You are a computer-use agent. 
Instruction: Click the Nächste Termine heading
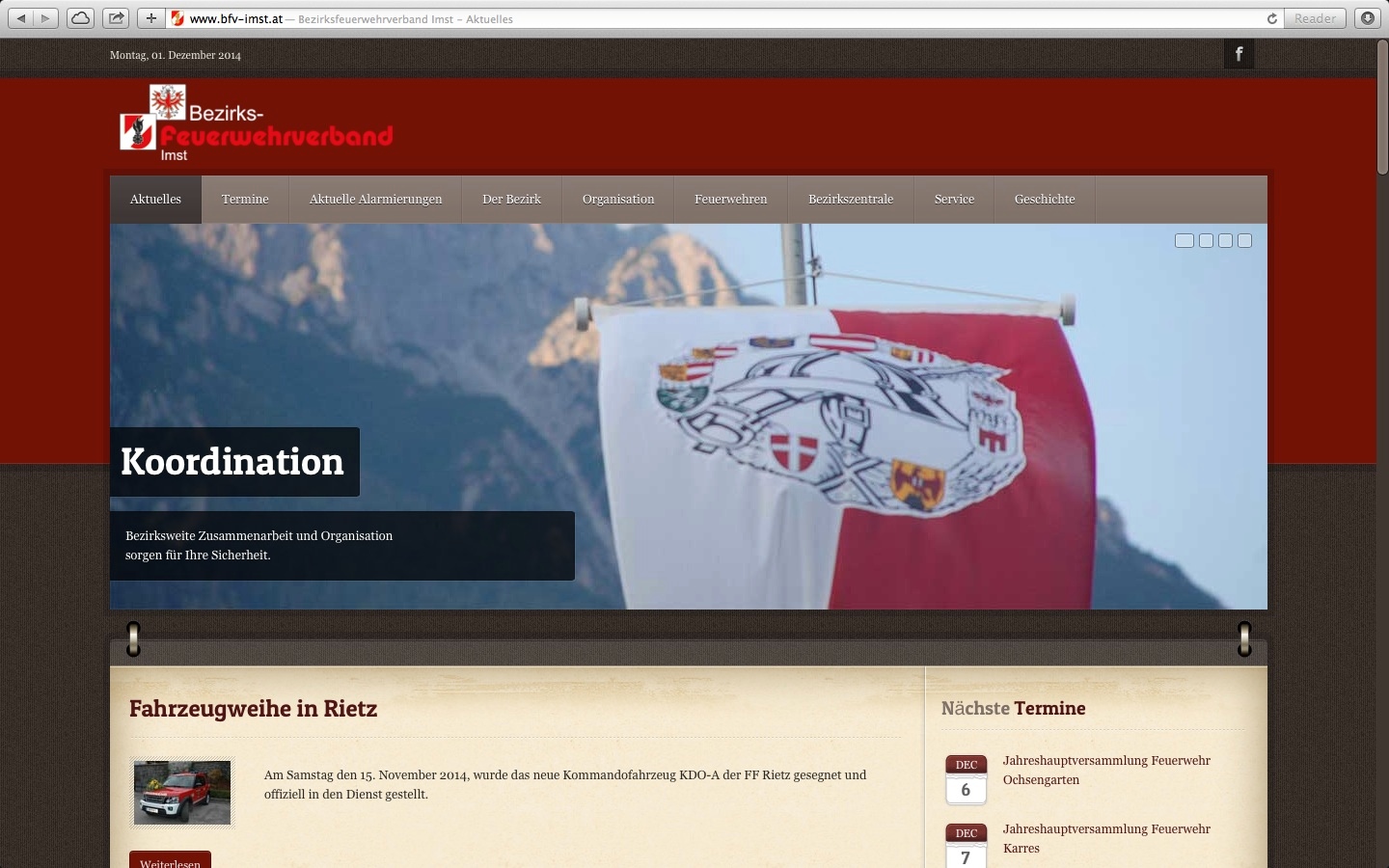[x=1013, y=709]
